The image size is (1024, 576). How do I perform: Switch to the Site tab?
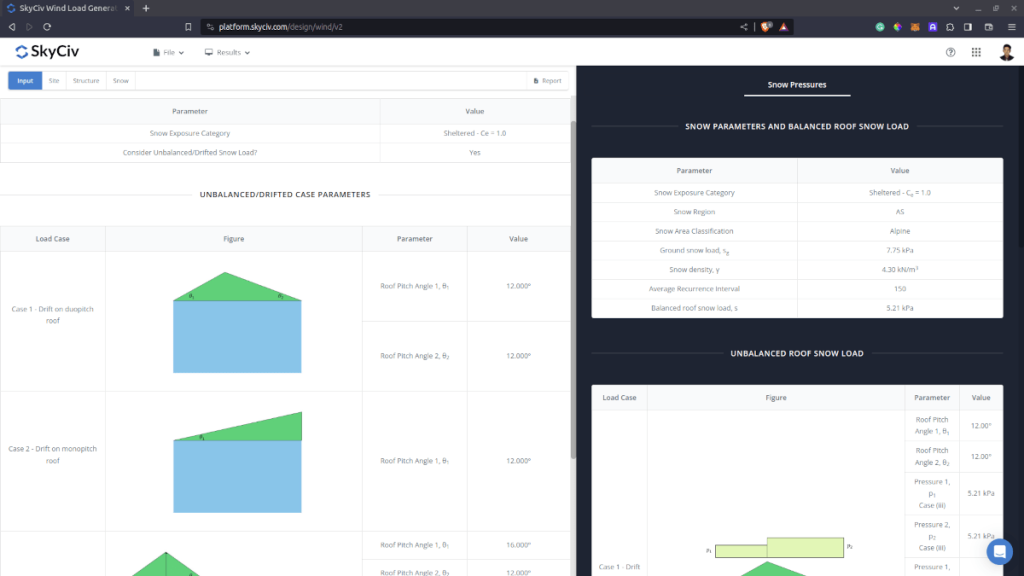[x=54, y=81]
